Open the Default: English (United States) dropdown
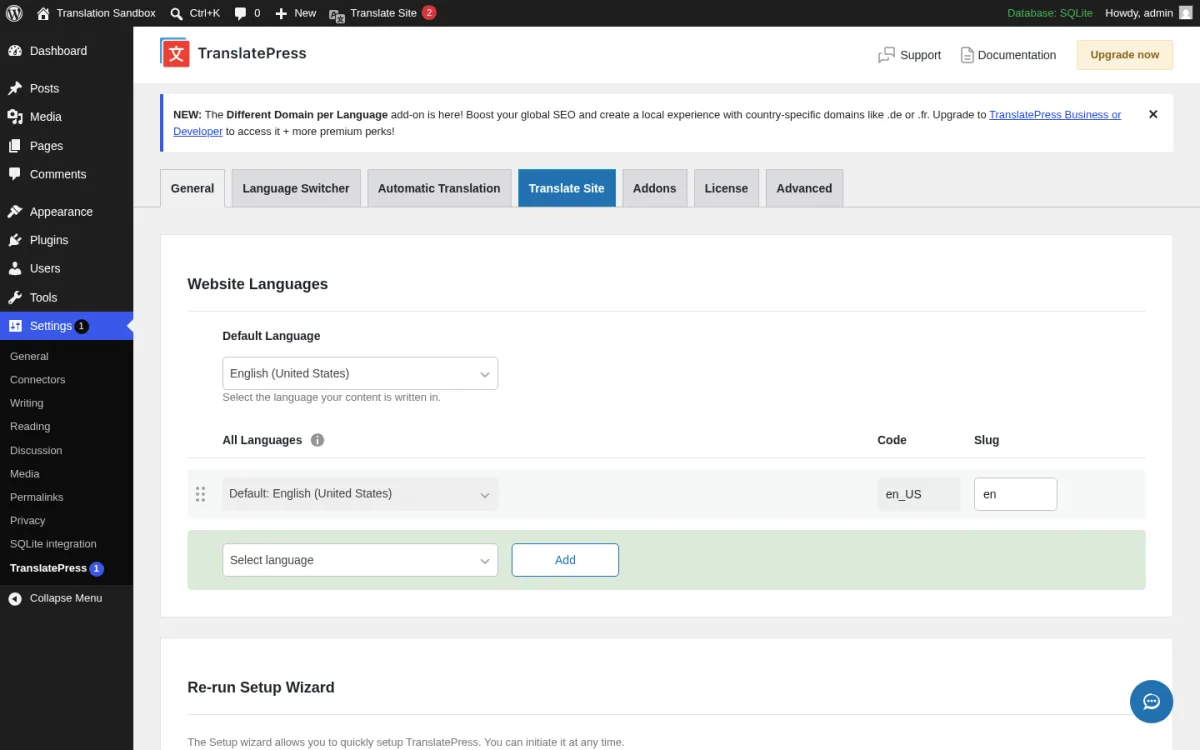The width and height of the screenshot is (1200, 750). (x=360, y=494)
